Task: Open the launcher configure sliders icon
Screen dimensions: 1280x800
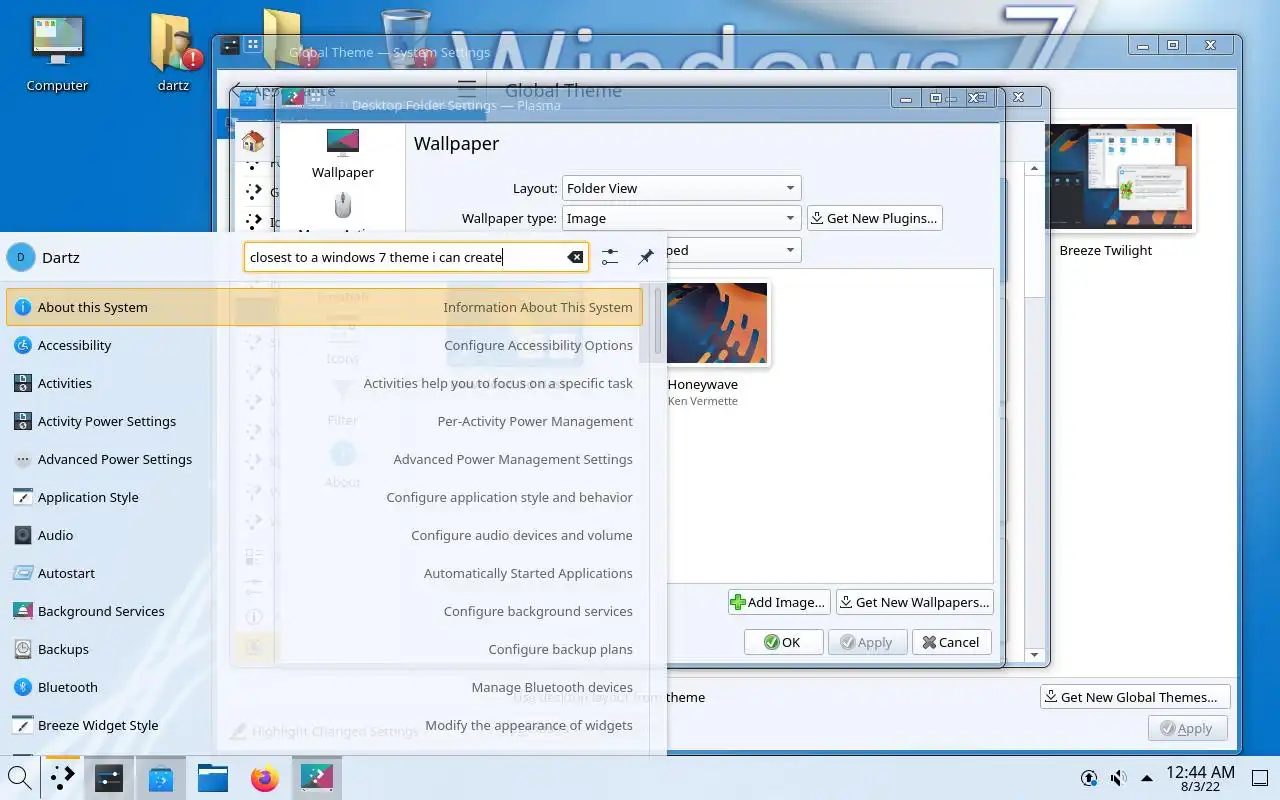Action: (609, 257)
